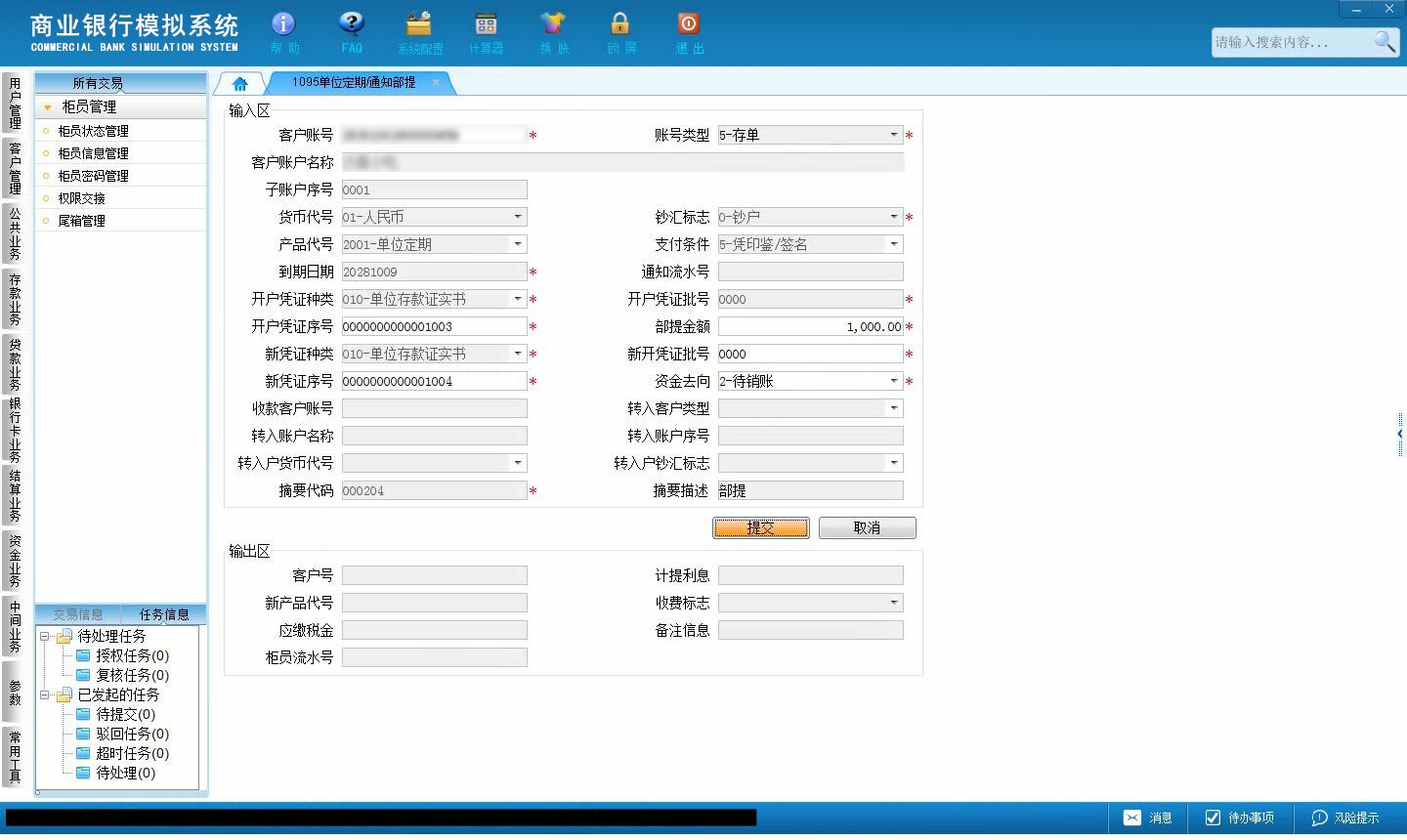Open 消息 messages in status bar

(x=1147, y=818)
